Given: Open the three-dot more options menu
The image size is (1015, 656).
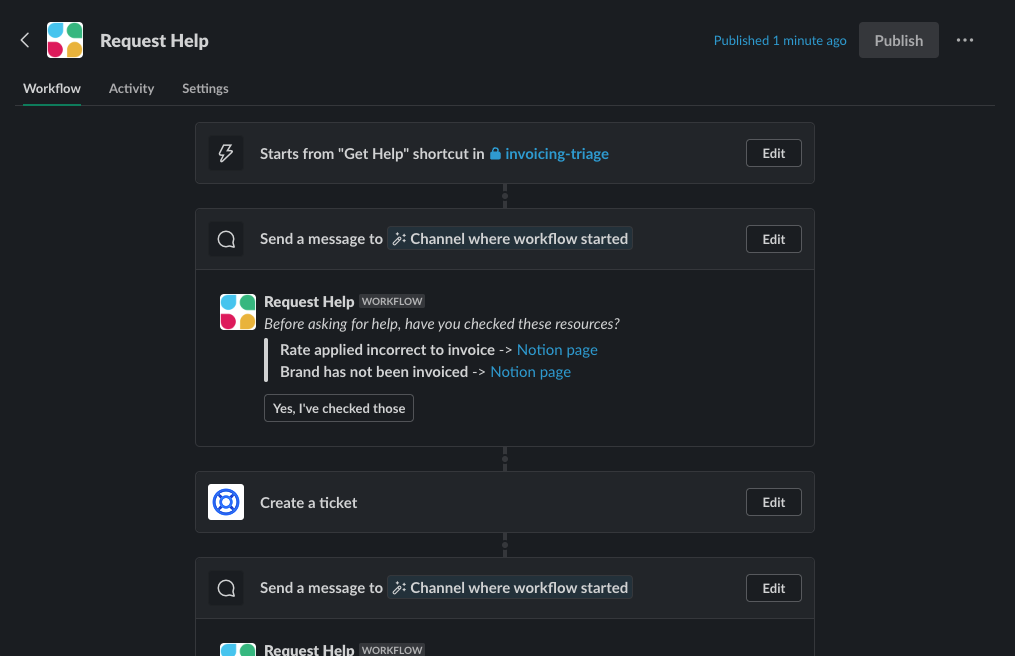Looking at the screenshot, I should coord(965,40).
